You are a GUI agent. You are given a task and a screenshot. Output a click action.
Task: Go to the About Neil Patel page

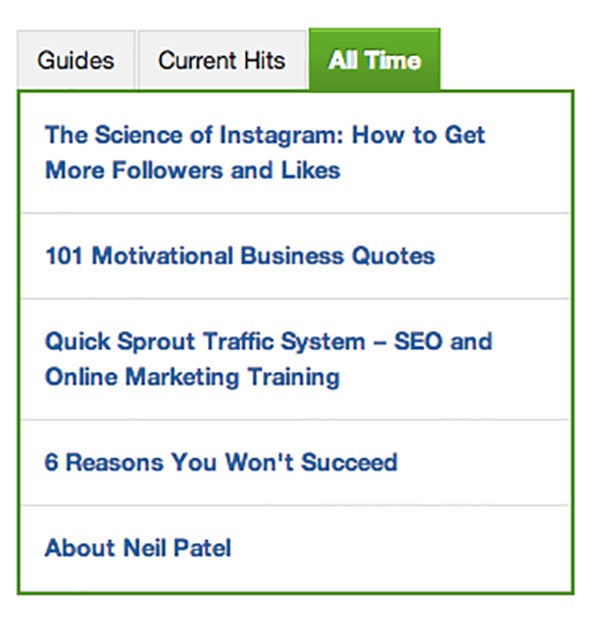pos(138,549)
